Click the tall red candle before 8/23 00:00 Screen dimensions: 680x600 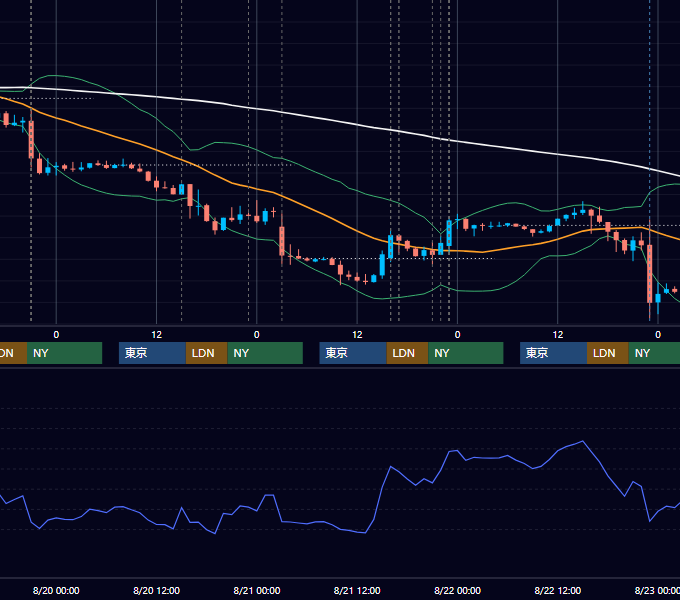coord(649,274)
